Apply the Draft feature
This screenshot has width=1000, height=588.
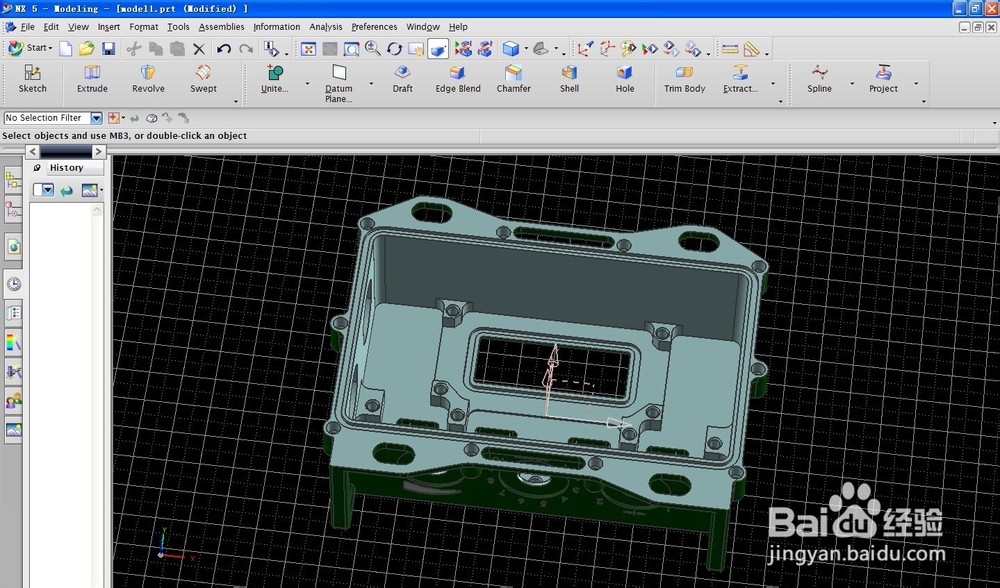tap(402, 79)
